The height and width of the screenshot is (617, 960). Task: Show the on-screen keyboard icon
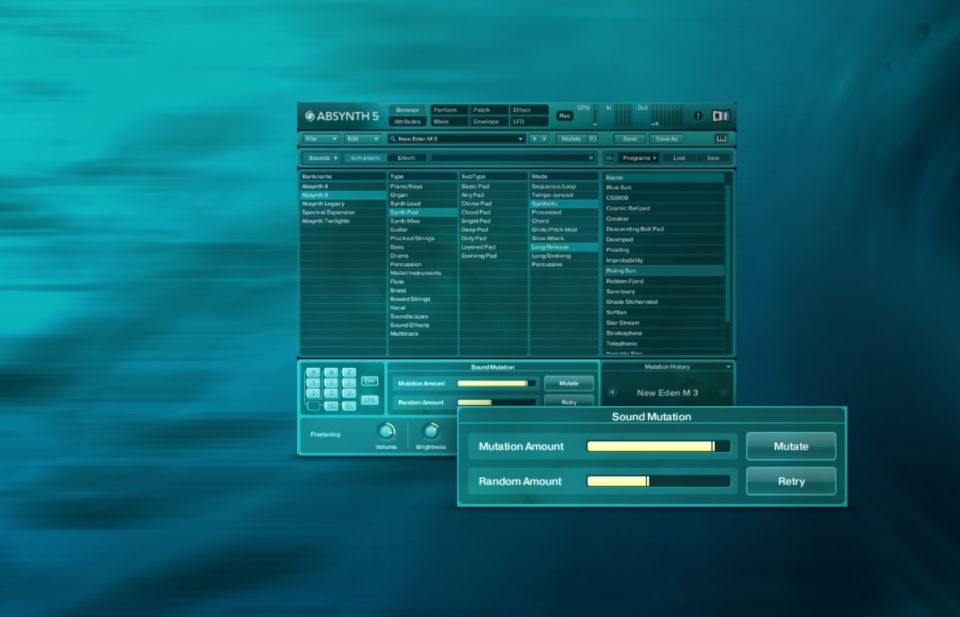721,139
